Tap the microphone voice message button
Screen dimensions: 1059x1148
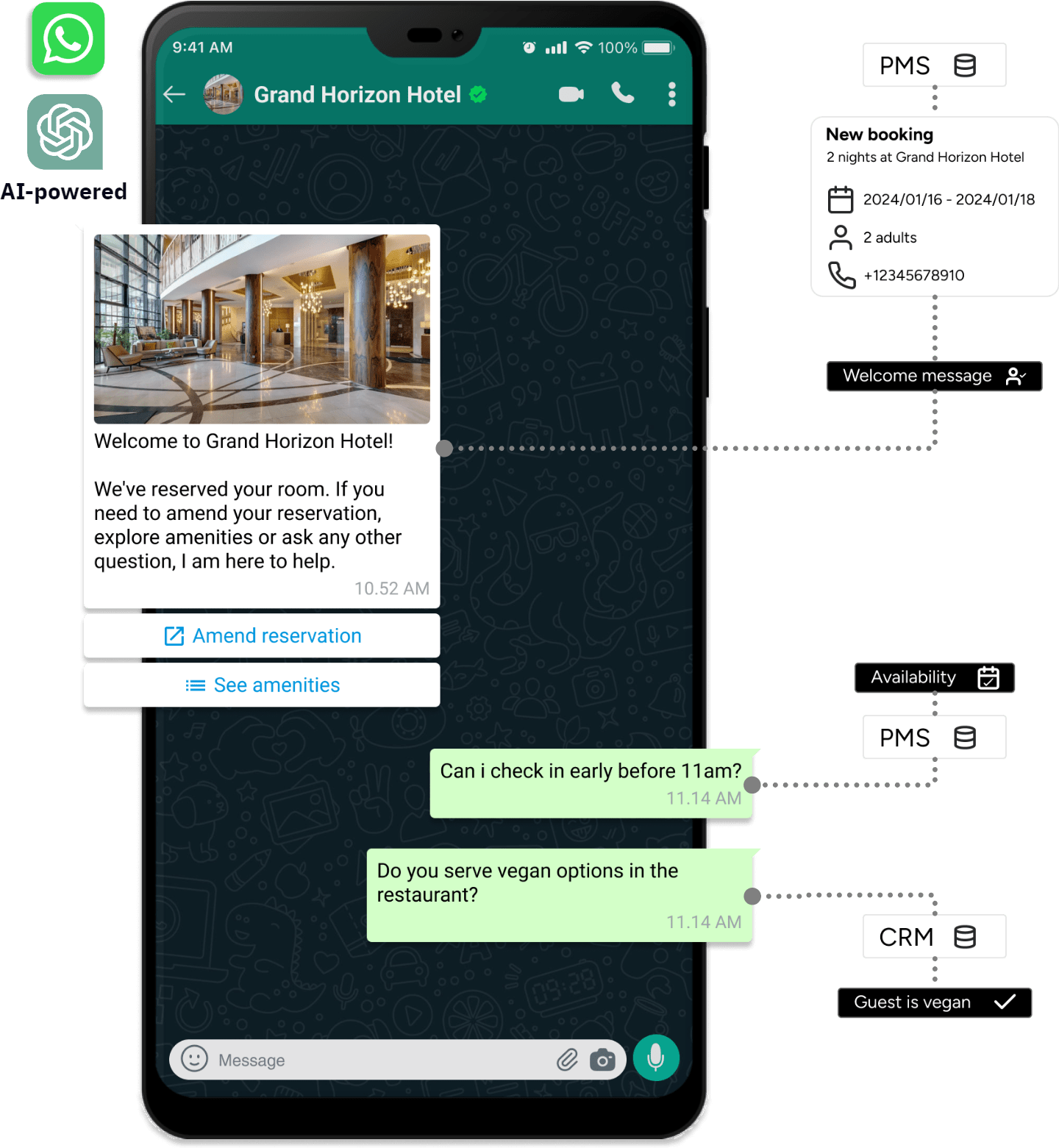coord(656,1058)
